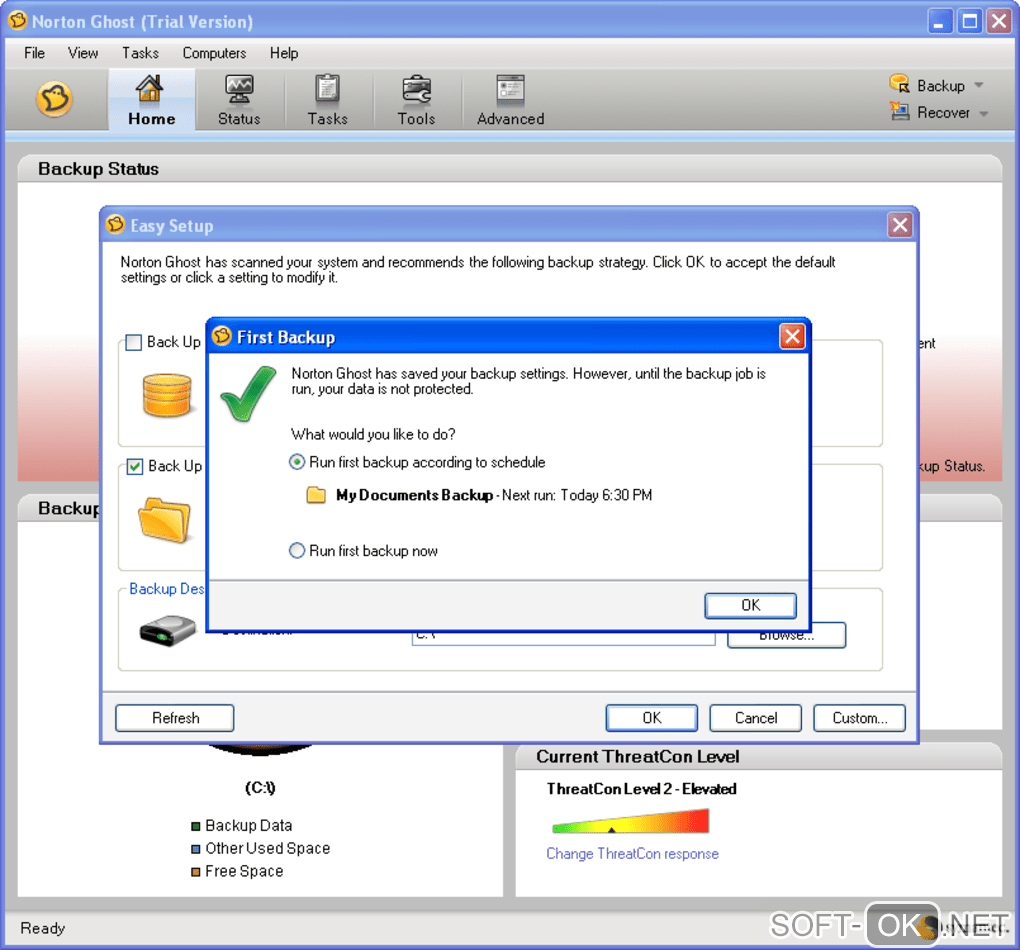
Task: Click the Recover icon in the toolbar
Action: pyautogui.click(x=900, y=111)
